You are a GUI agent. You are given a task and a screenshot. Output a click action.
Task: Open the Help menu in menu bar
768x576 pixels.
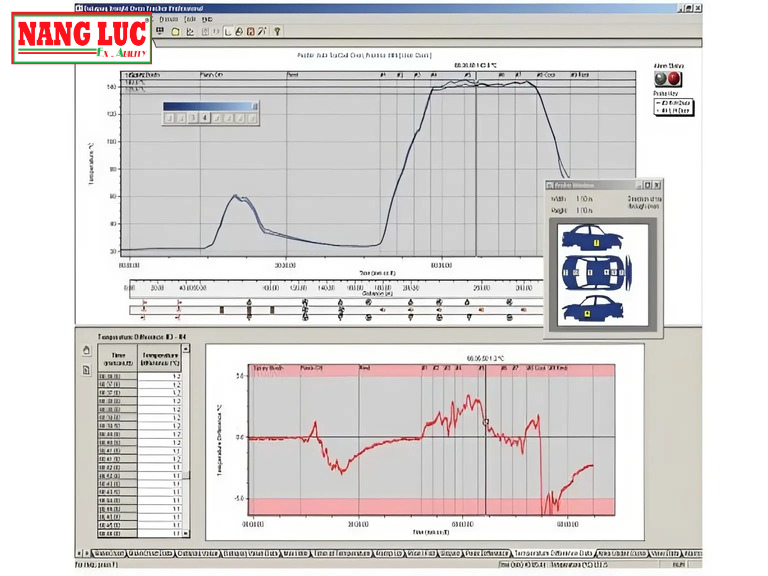point(206,19)
